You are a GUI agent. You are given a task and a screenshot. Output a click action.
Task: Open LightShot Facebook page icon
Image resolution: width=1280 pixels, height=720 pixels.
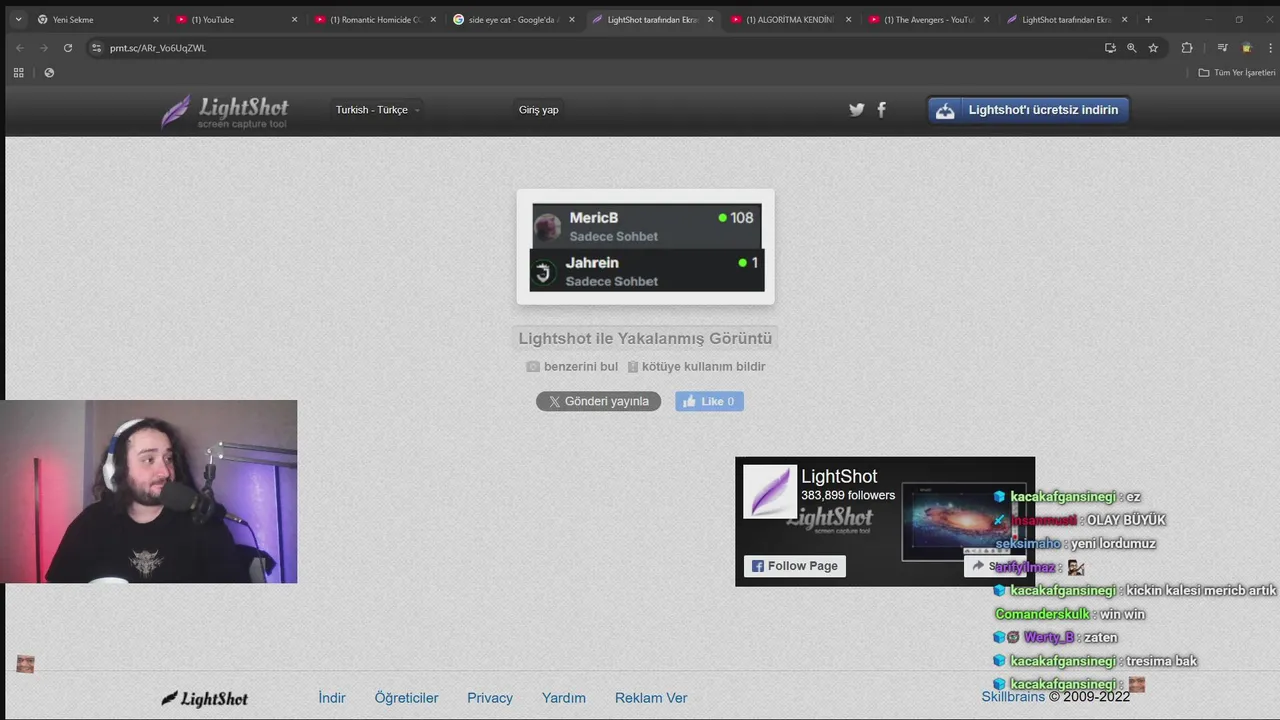(881, 110)
